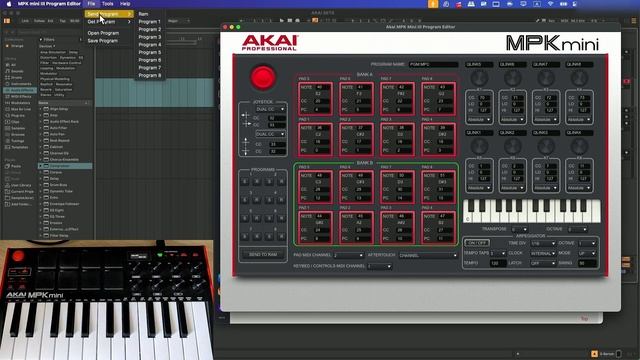Screen dimensions: 640x360
Task: Click Program 2 S (send) button
Action: (x=269, y=181)
